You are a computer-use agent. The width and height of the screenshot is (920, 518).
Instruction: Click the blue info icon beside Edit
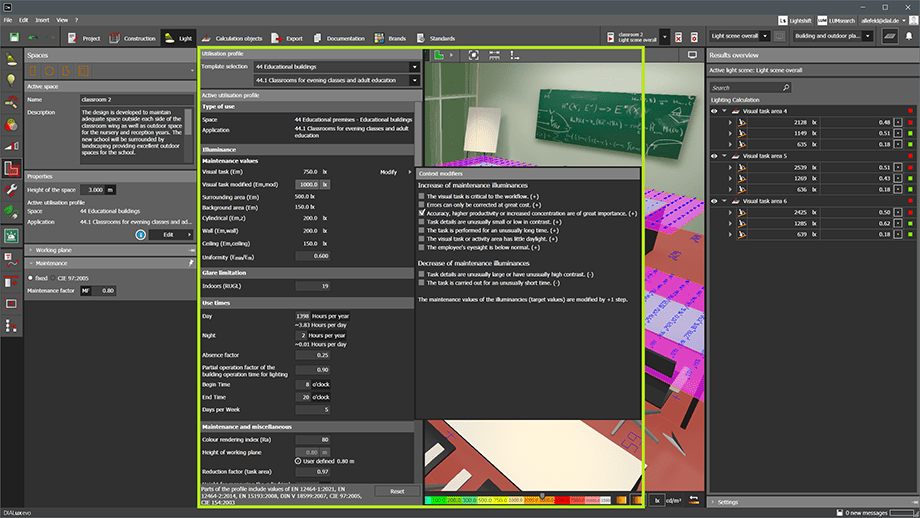click(x=139, y=234)
